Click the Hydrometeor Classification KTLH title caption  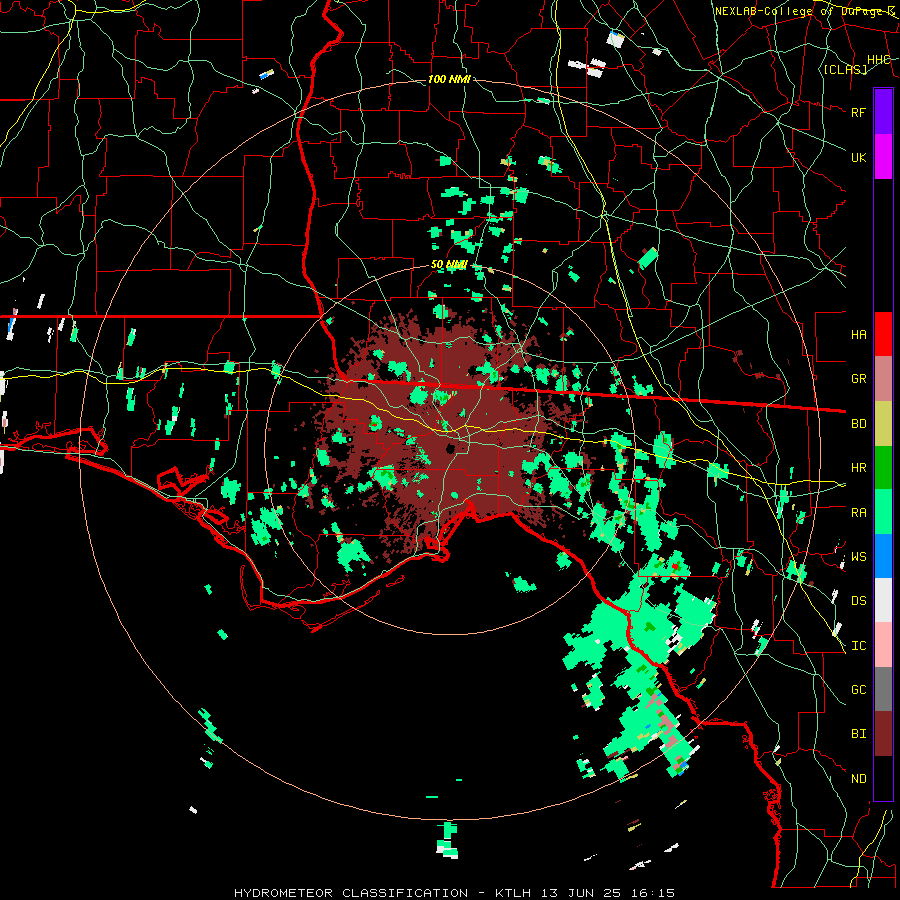point(454,893)
